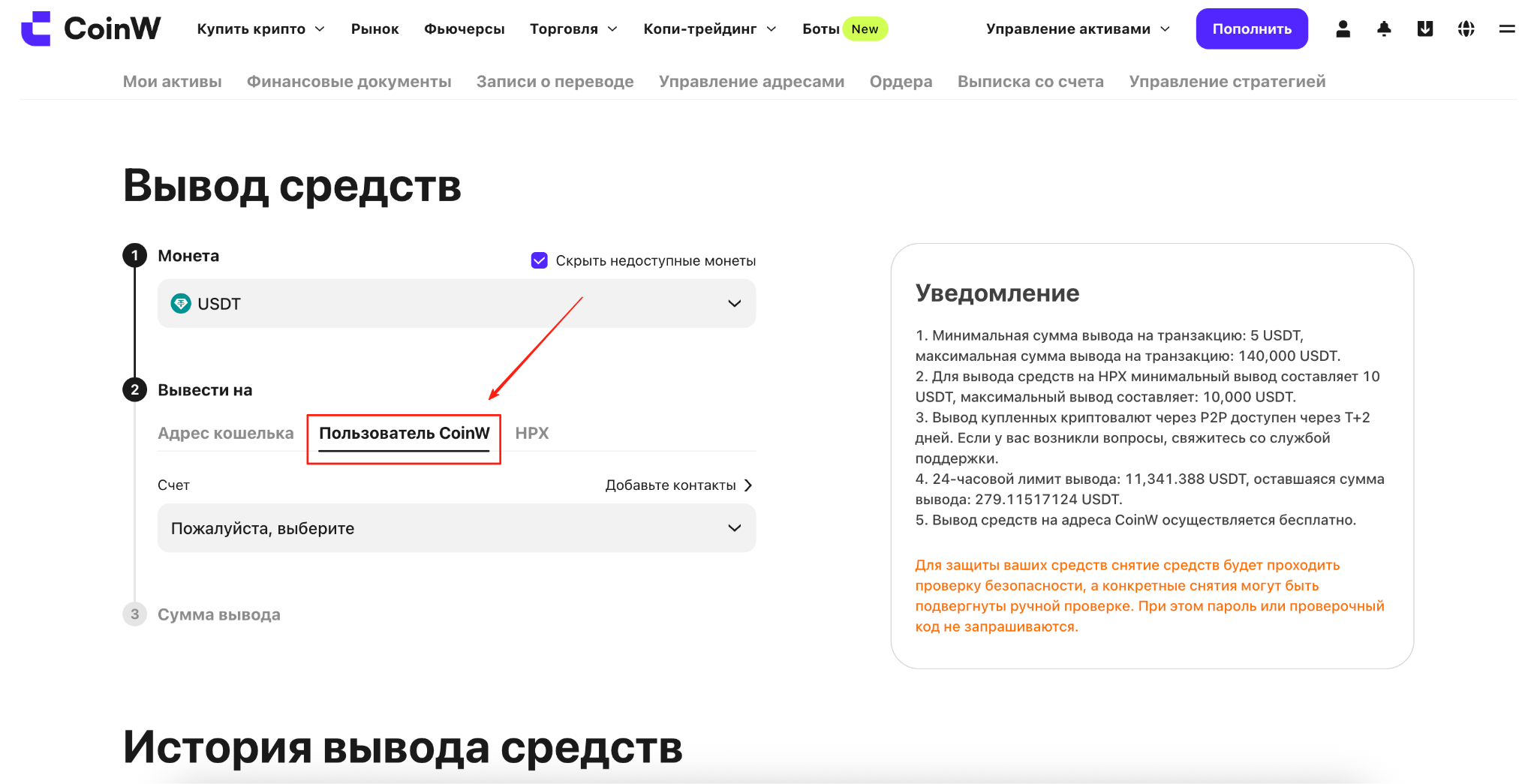The image size is (1537, 784).
Task: Open the user profile icon
Action: pyautogui.click(x=1343, y=29)
